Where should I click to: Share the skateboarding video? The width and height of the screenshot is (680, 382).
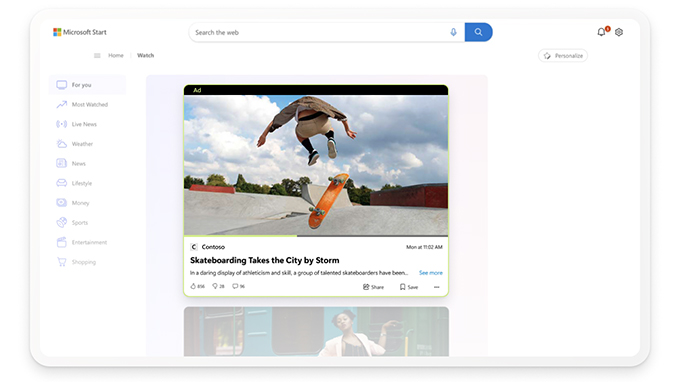[x=373, y=287]
